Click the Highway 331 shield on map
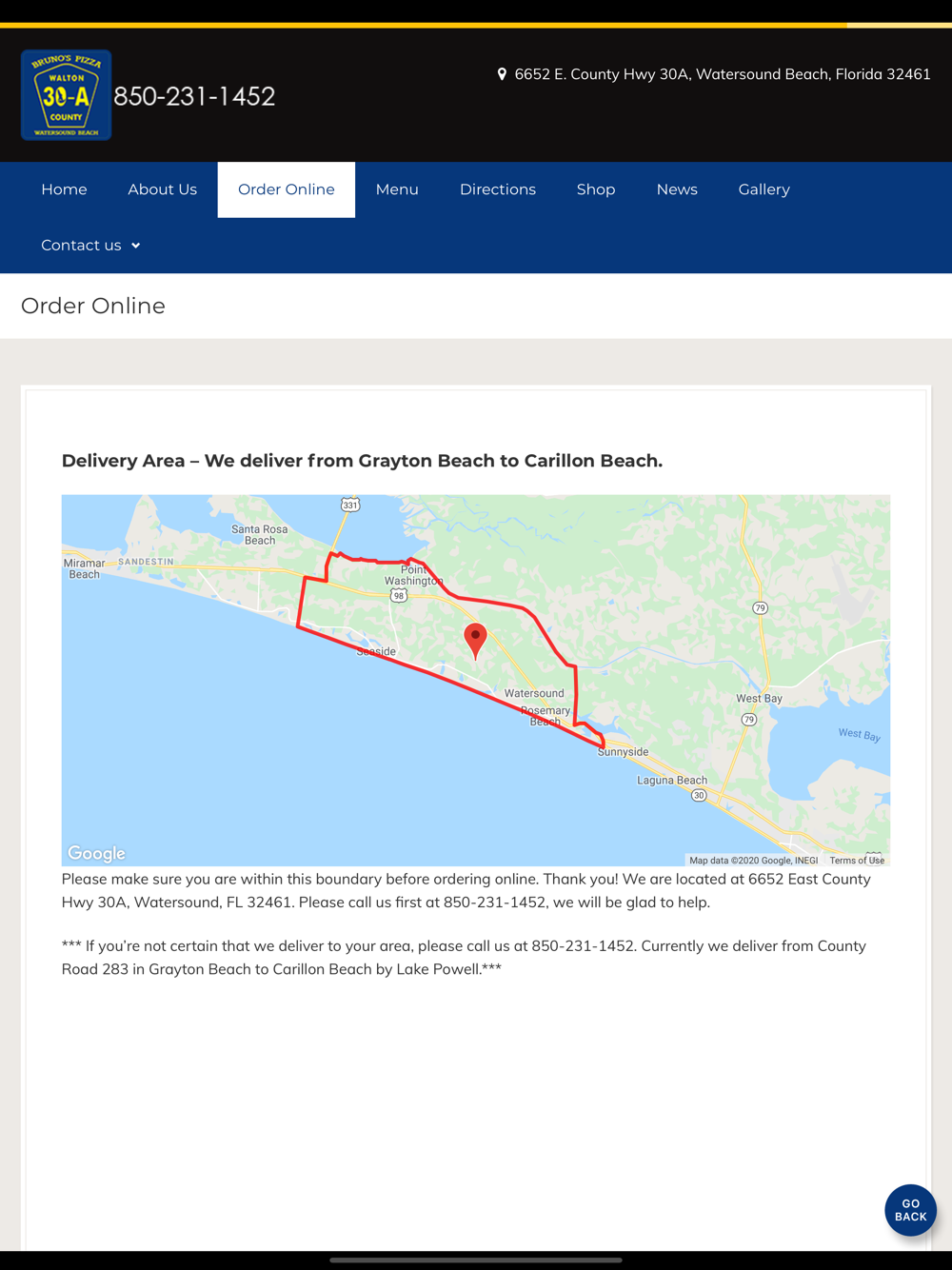The width and height of the screenshot is (952, 1270). pos(350,504)
